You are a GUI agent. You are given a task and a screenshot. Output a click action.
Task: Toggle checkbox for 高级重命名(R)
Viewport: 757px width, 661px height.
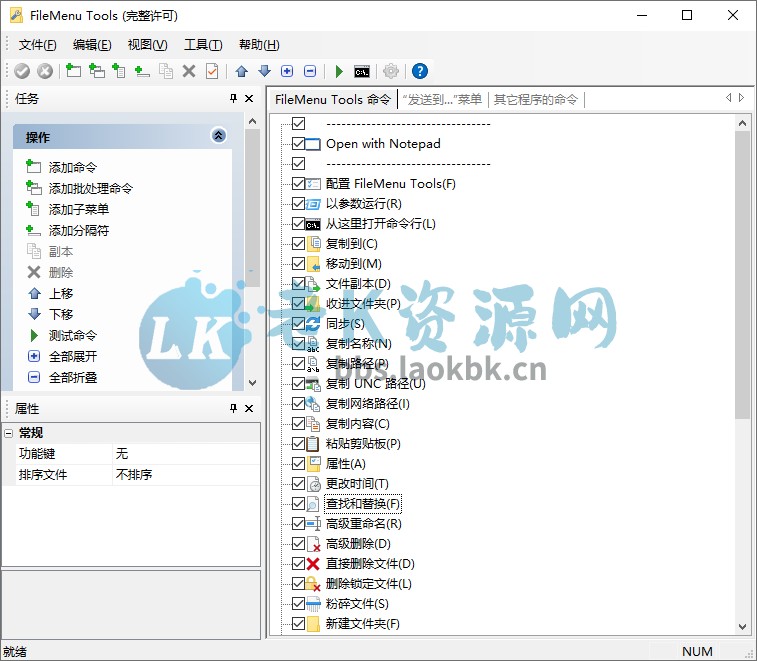click(298, 523)
